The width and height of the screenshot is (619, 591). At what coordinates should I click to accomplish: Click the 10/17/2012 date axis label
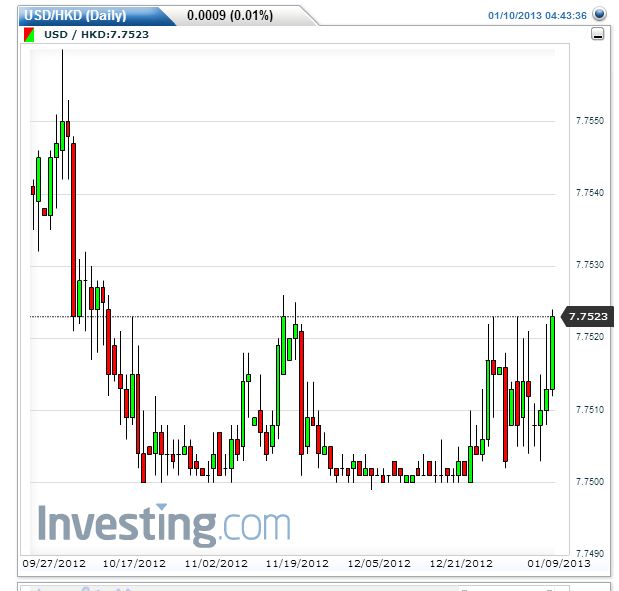point(134,563)
